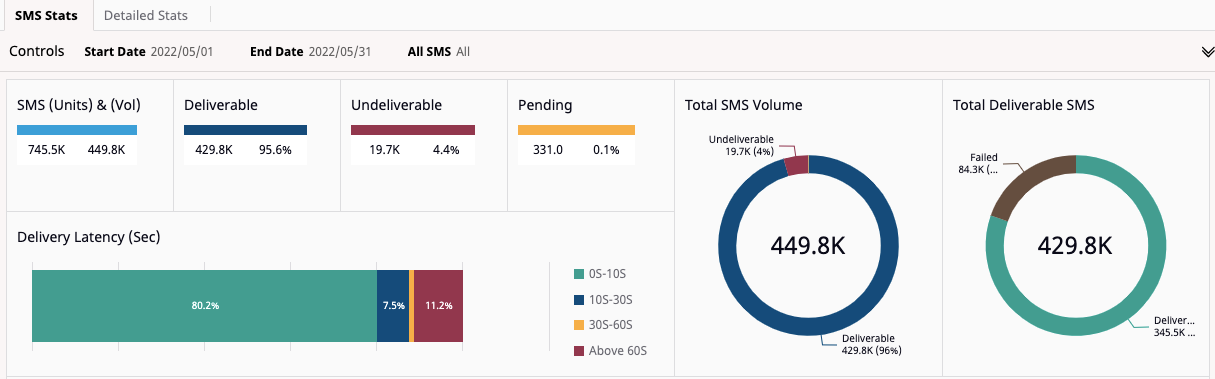Click the dark blue Deliverable bar
1215x379 pixels.
[245, 130]
